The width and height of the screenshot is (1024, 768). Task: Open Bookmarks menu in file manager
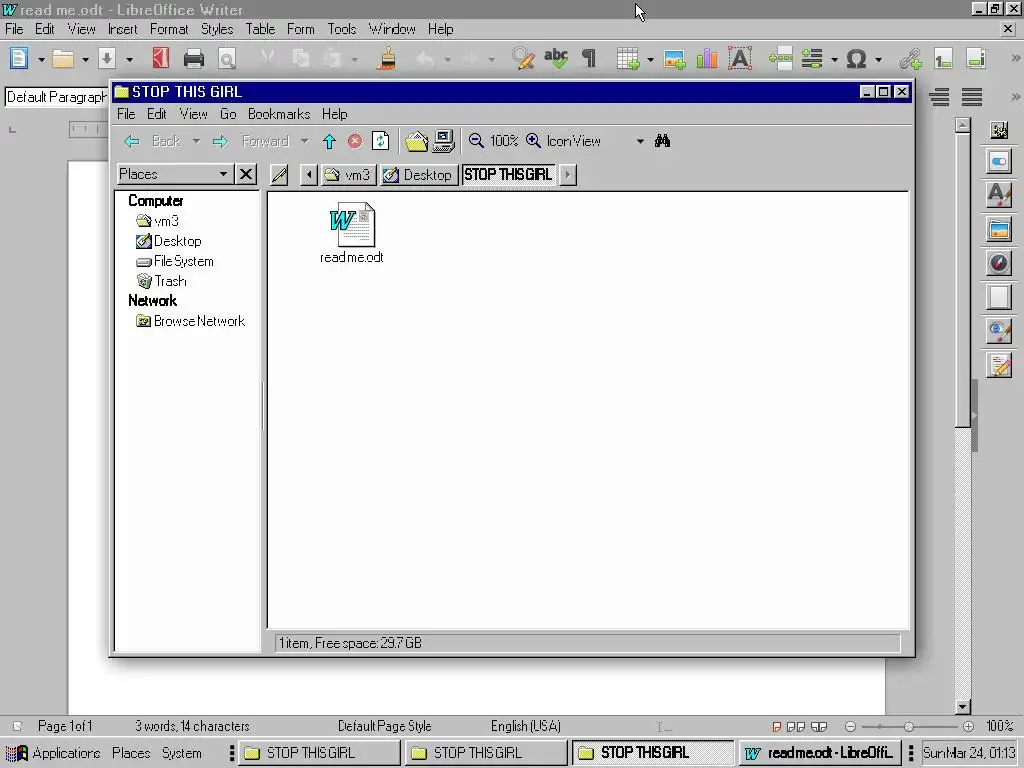pos(279,114)
